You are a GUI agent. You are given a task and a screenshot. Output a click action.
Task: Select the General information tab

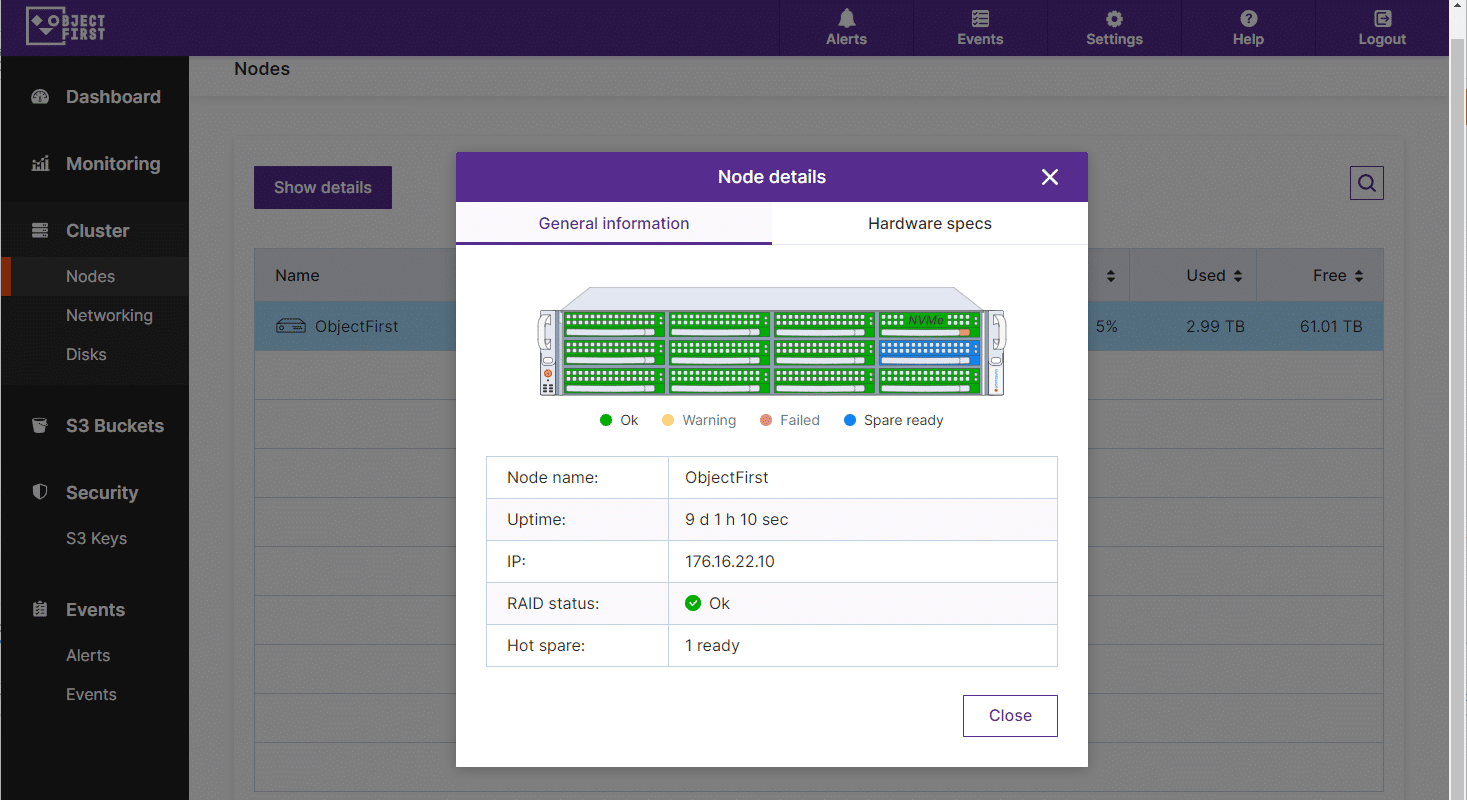(614, 224)
